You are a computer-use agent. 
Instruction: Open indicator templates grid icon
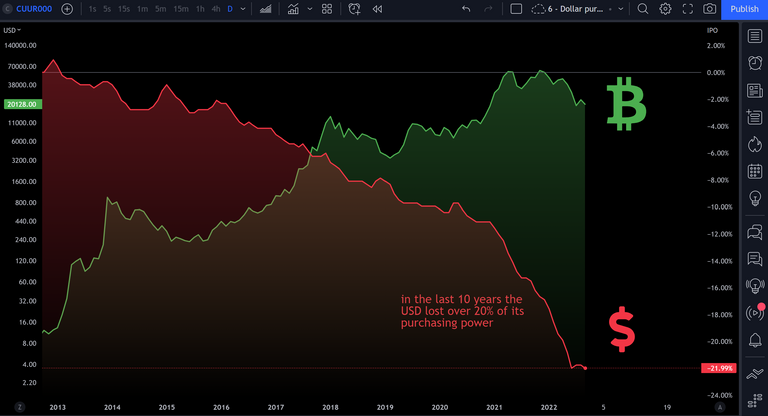(327, 9)
